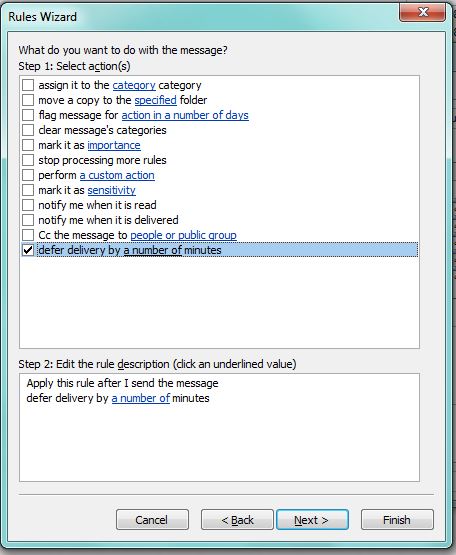Viewport: 456px width, 555px height.
Task: Tick the 'flag message for action' checkbox
Action: (x=28, y=115)
